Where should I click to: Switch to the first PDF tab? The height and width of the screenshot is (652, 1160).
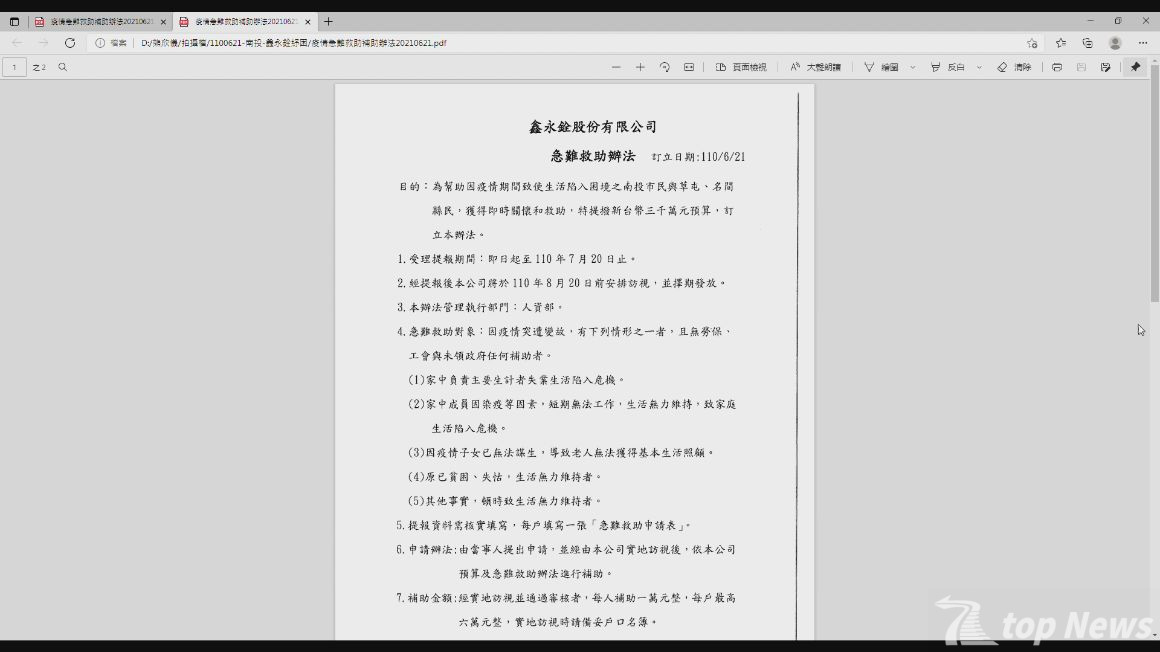(100, 21)
